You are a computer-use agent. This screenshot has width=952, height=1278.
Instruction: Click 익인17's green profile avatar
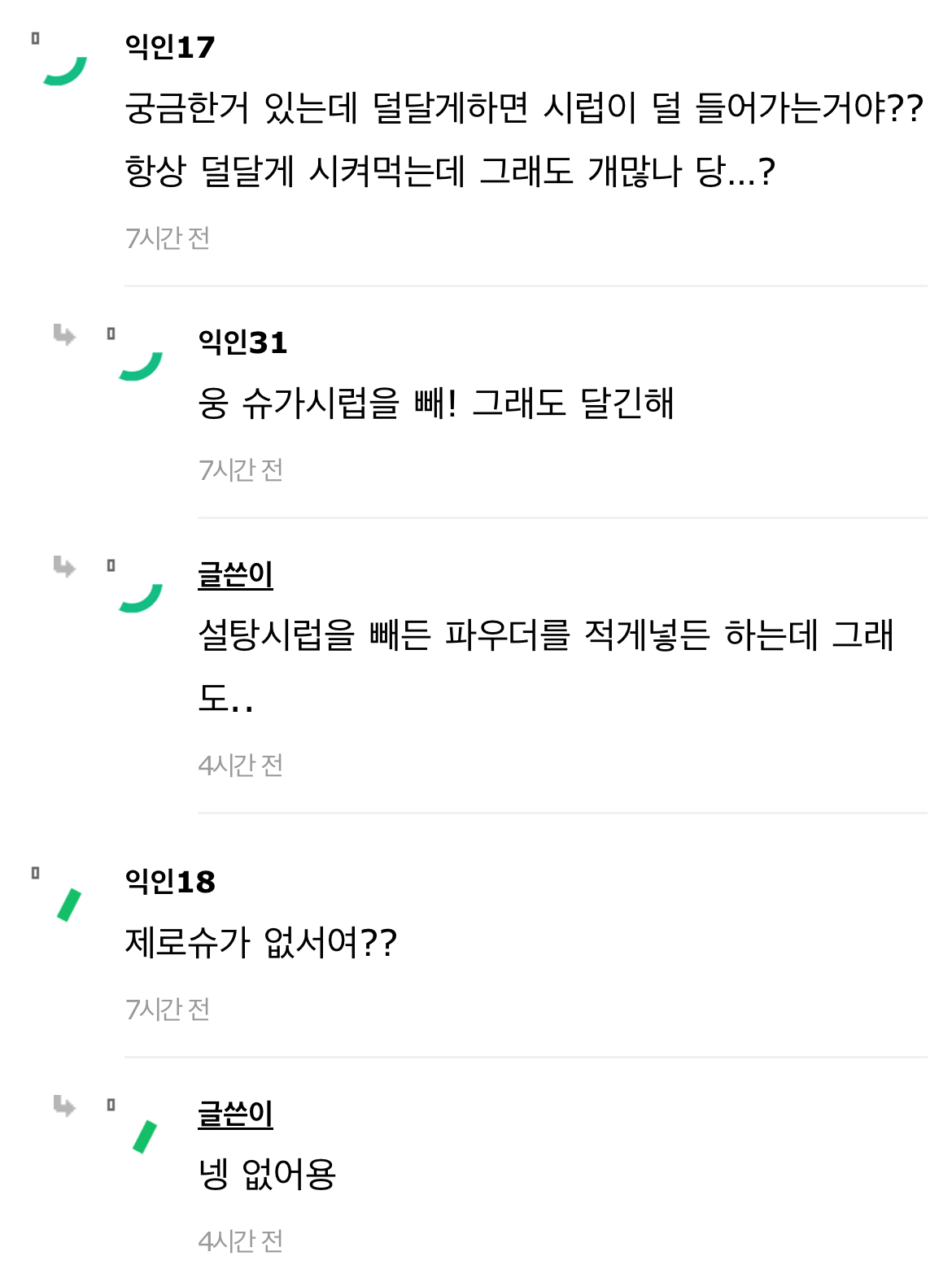(66, 71)
